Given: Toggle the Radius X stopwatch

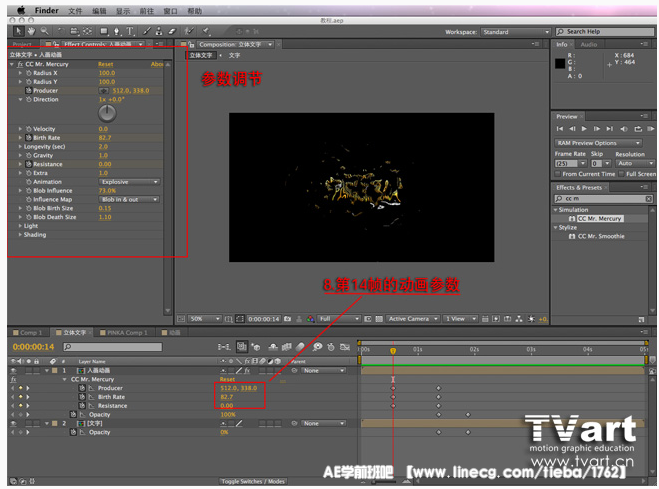Looking at the screenshot, I should 29,73.
